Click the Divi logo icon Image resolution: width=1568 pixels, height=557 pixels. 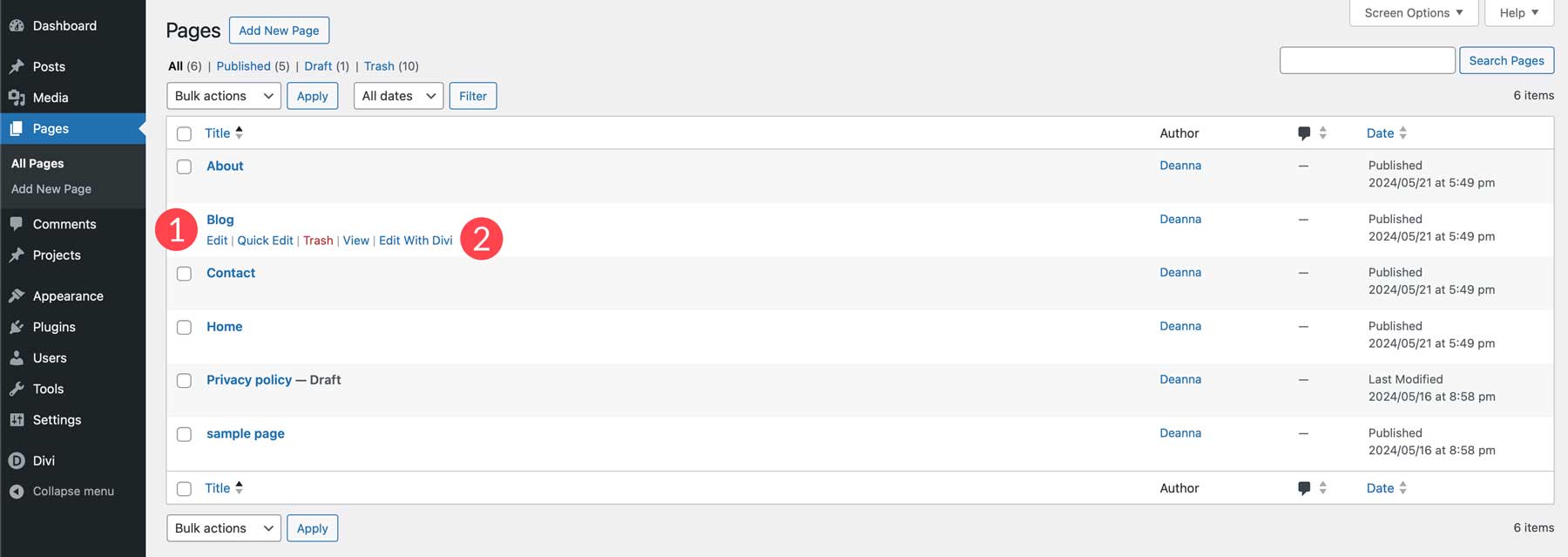17,460
